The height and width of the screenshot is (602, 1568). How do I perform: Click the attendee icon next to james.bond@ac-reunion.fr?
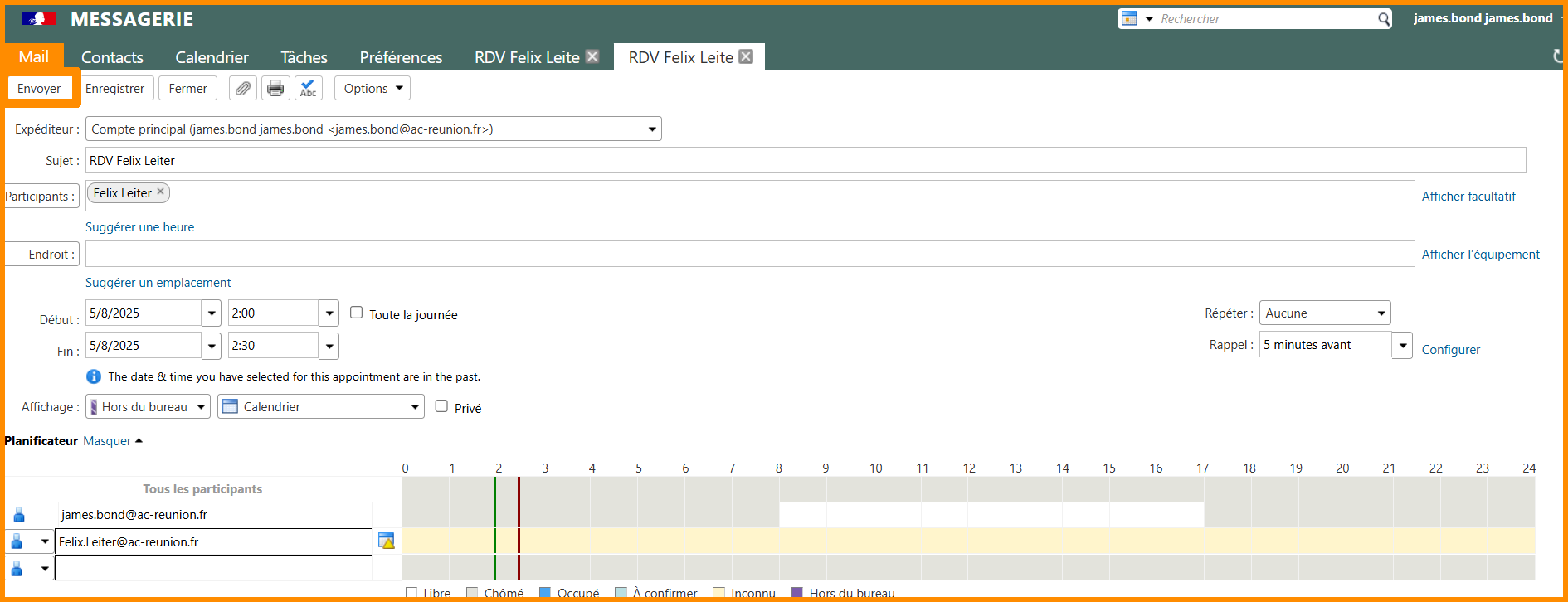pos(19,515)
